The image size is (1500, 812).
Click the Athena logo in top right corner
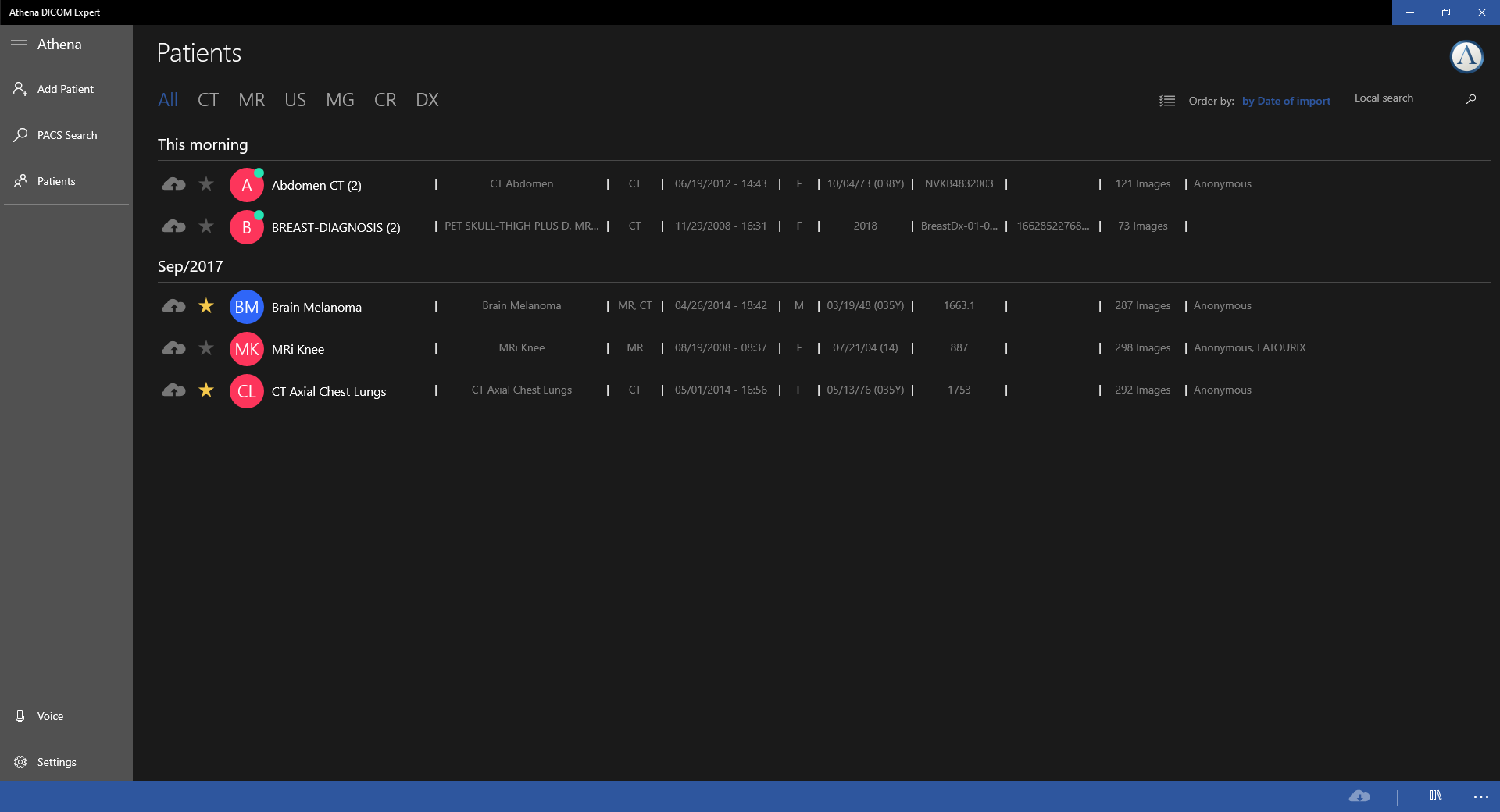click(x=1466, y=56)
